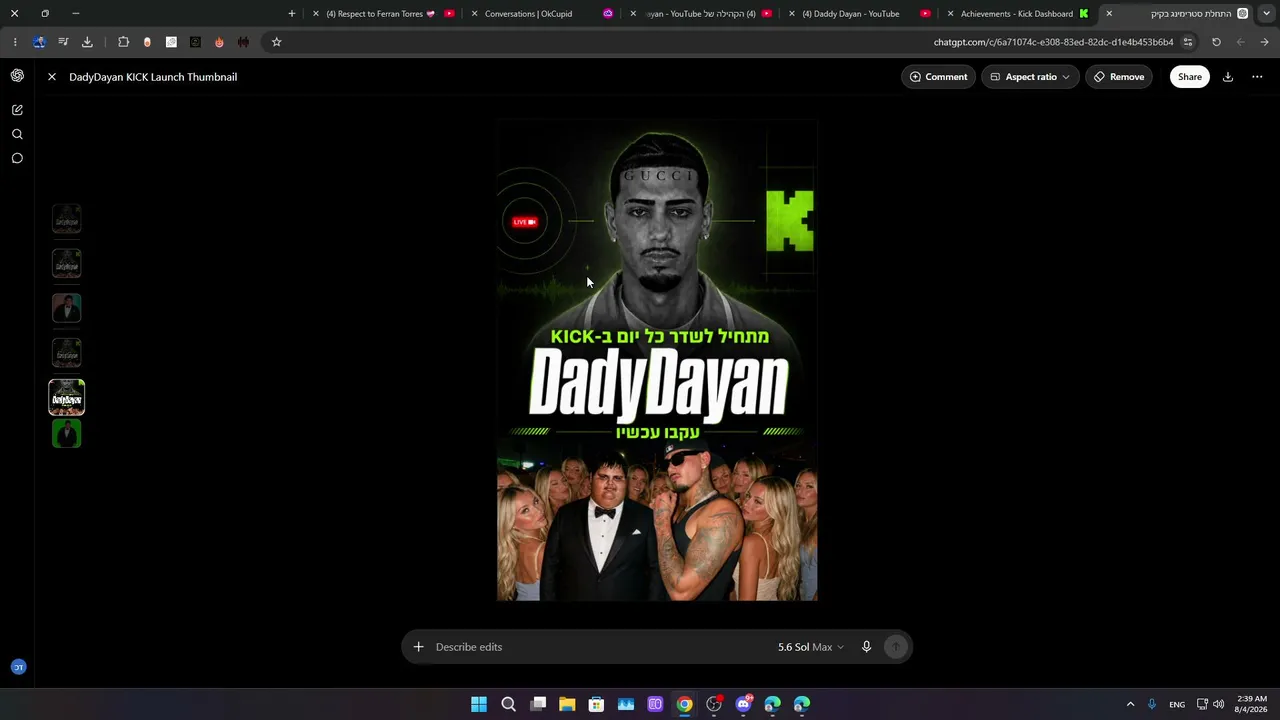Go back with the browser back arrow
Image resolution: width=1280 pixels, height=720 pixels.
[x=1264, y=42]
